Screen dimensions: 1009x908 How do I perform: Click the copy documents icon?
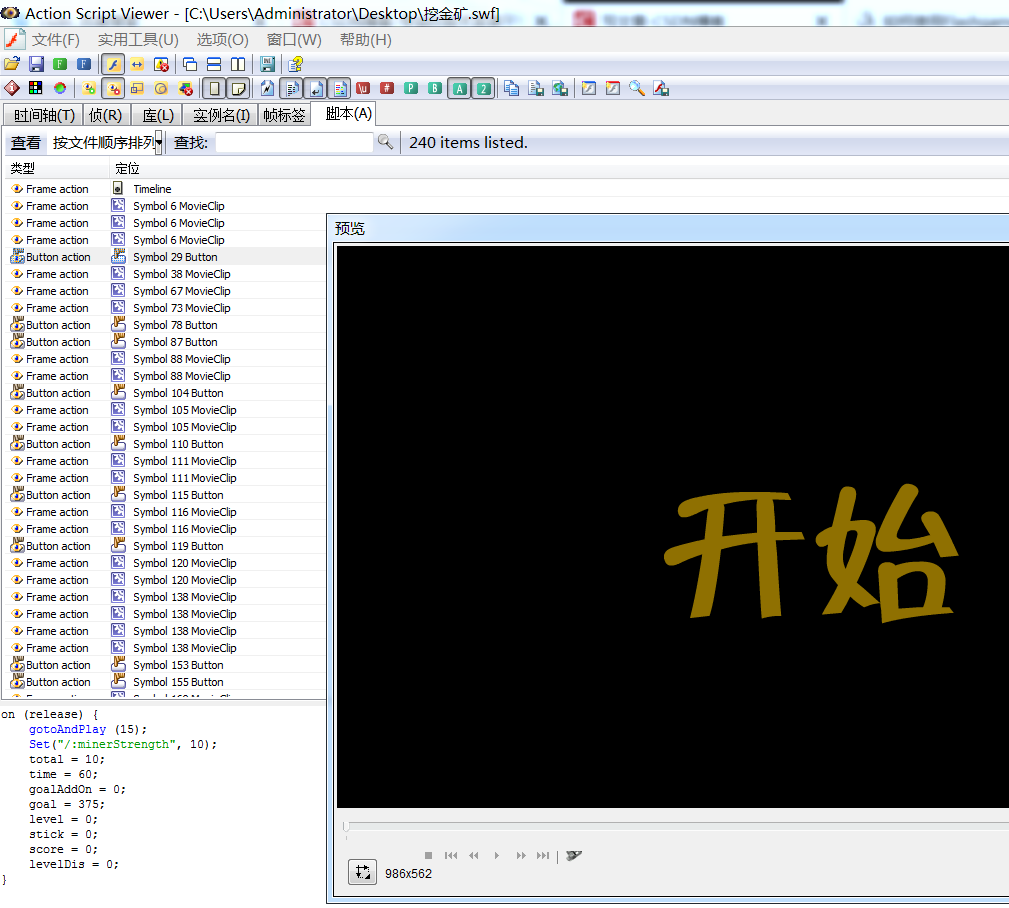click(512, 88)
